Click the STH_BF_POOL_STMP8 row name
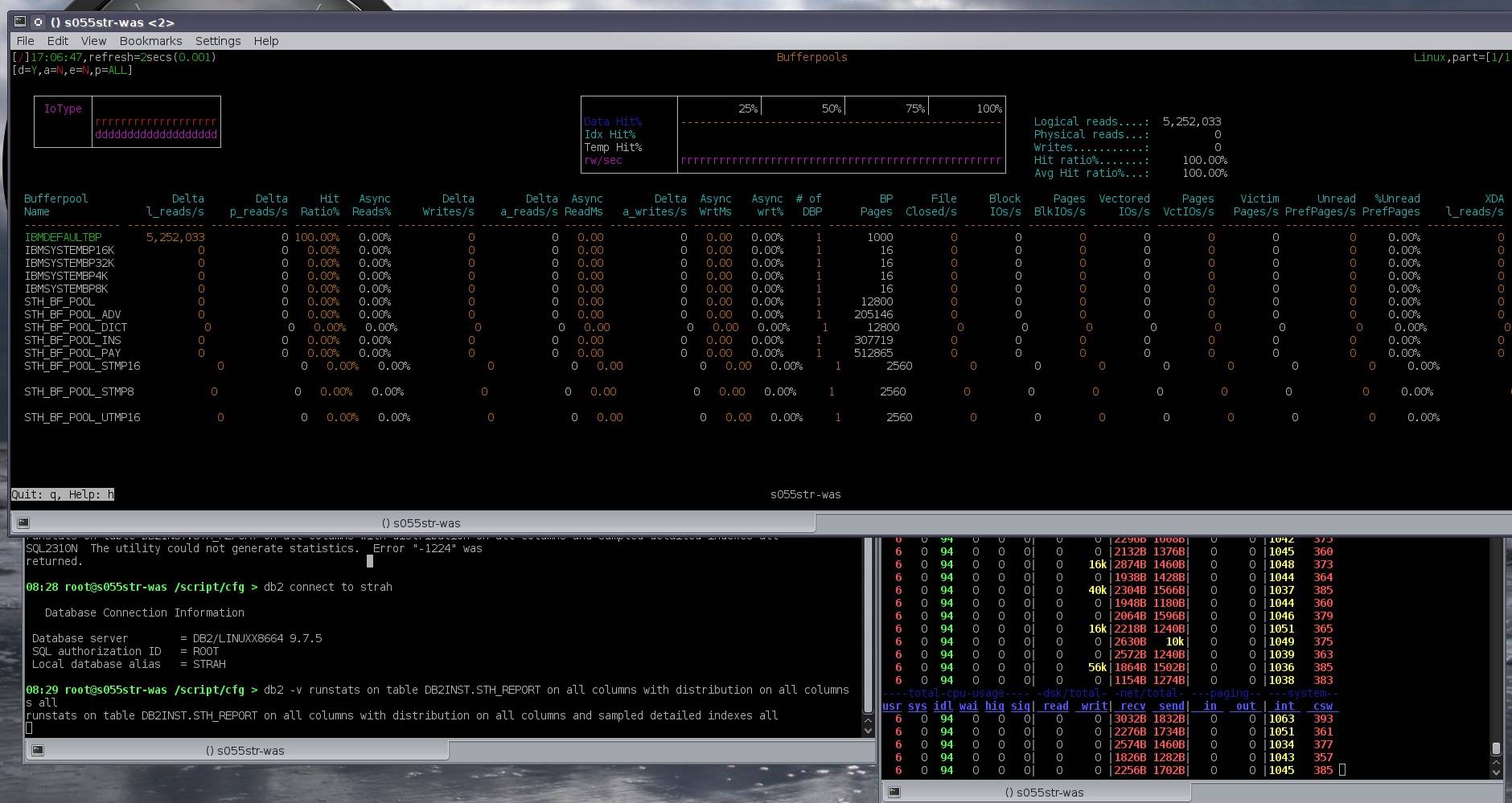The image size is (1512, 803). 79,391
